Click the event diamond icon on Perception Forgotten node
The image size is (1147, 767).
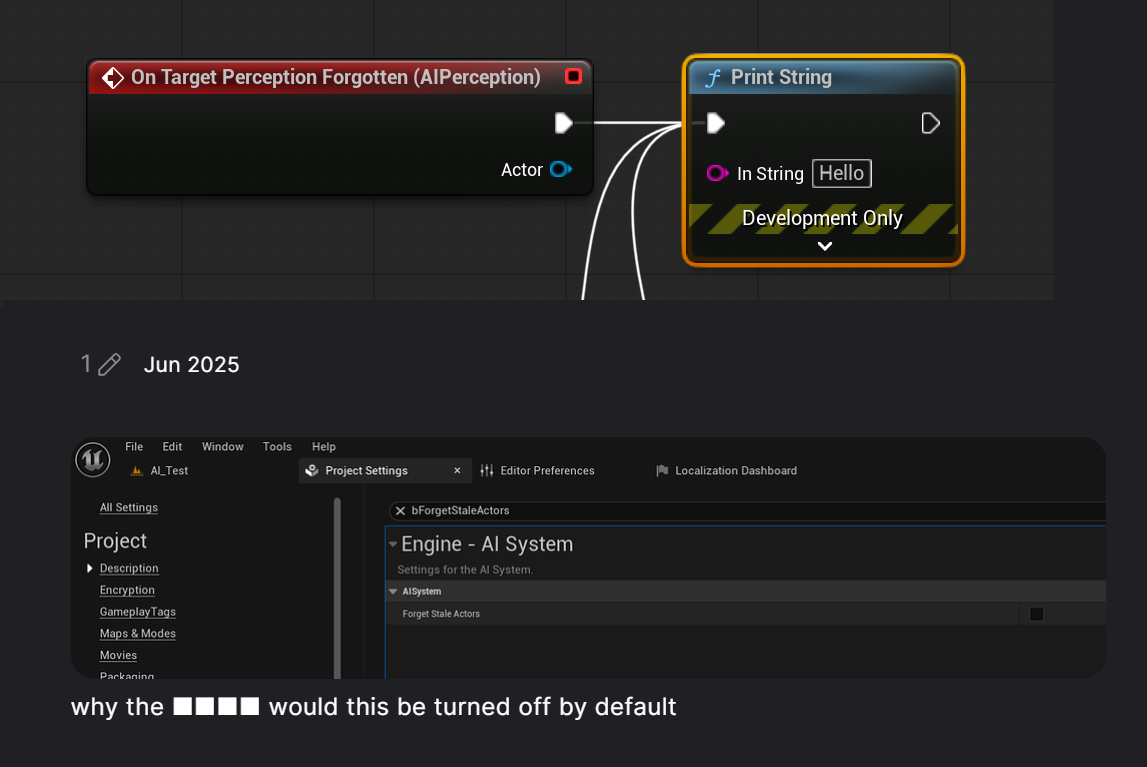[113, 78]
